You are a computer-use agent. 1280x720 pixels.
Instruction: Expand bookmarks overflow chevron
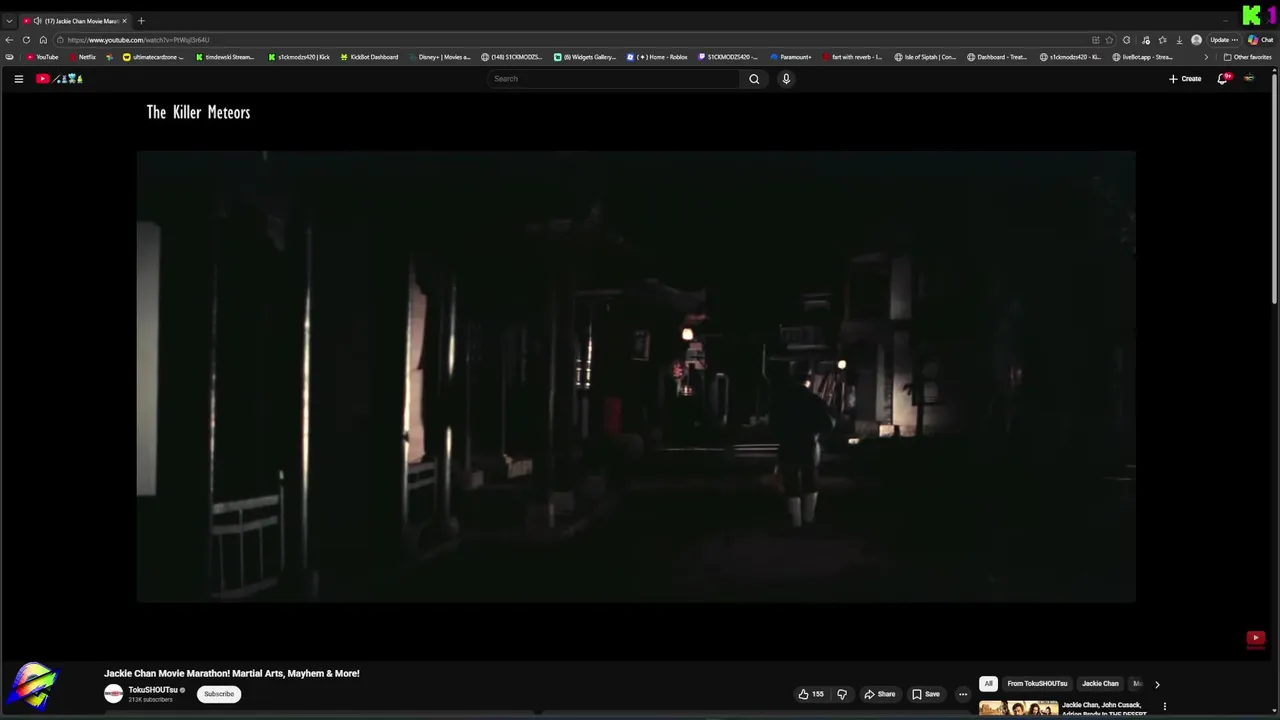1205,57
